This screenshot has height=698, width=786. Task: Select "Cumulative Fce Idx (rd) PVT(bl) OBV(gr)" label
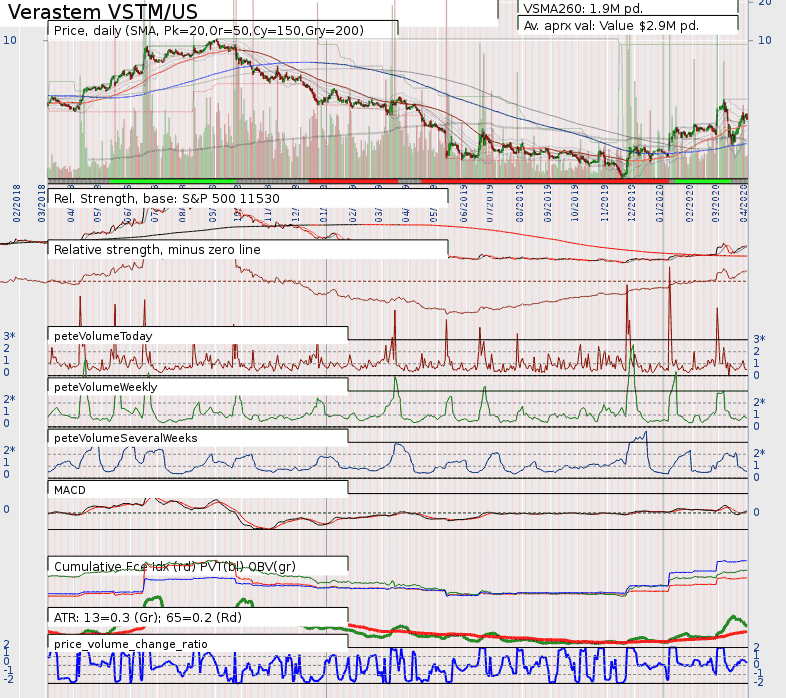[x=174, y=567]
